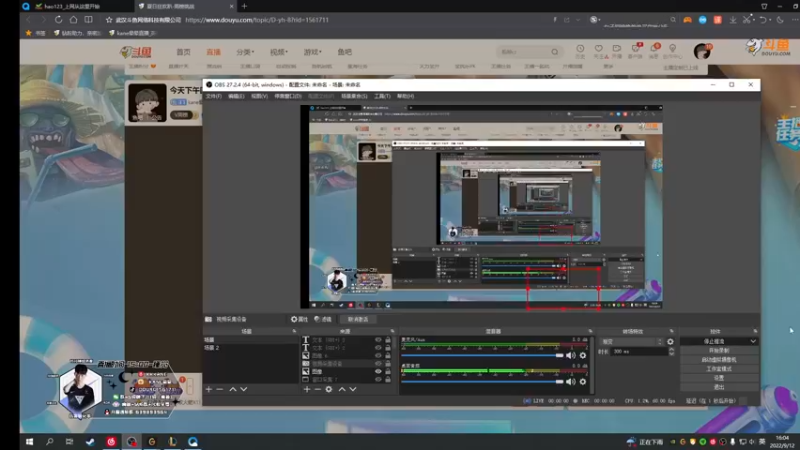Mute the second audio mixer channel speaker icon
The width and height of the screenshot is (800, 450).
pos(570,382)
